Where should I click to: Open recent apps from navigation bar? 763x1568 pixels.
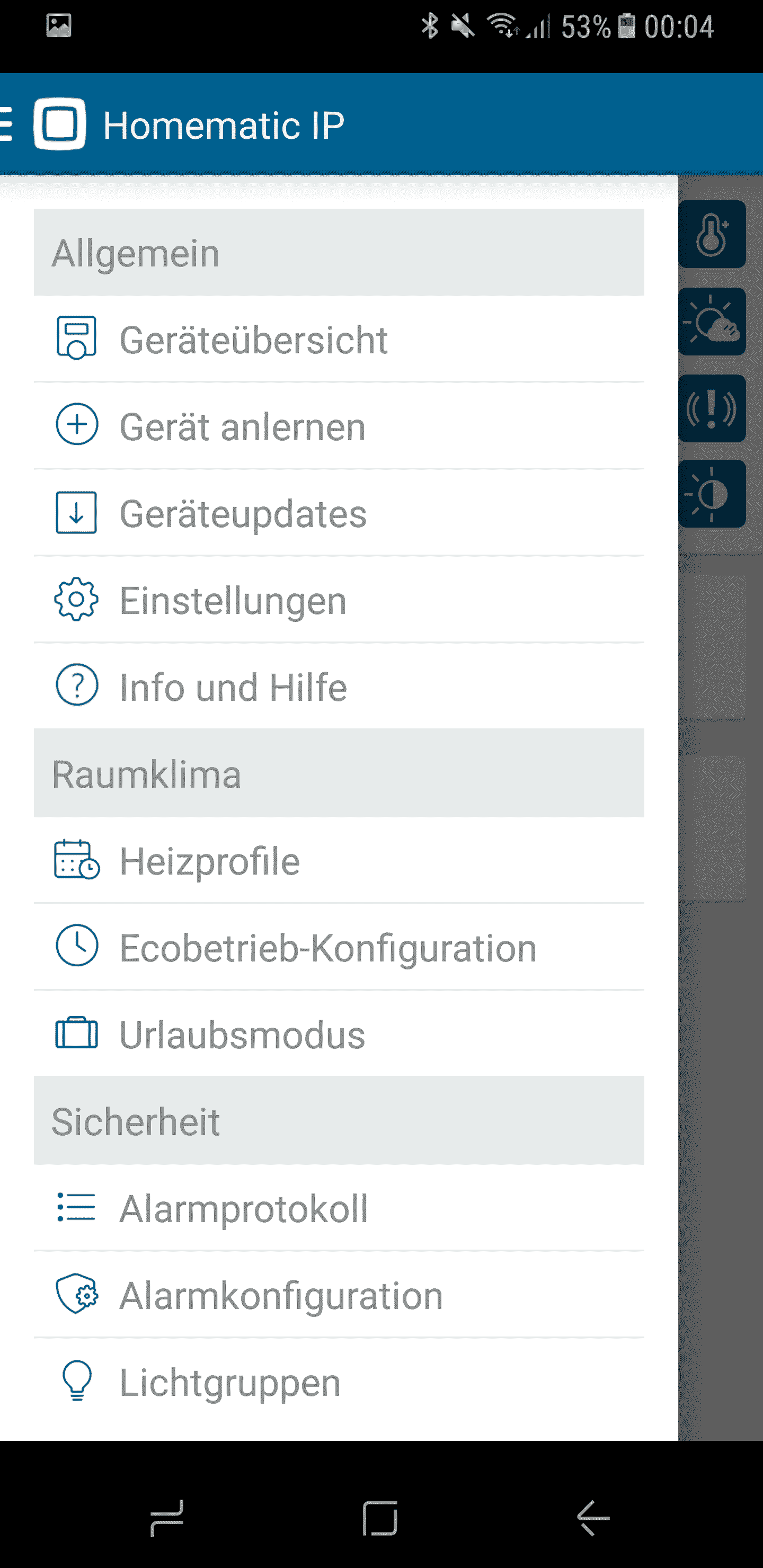click(167, 1518)
